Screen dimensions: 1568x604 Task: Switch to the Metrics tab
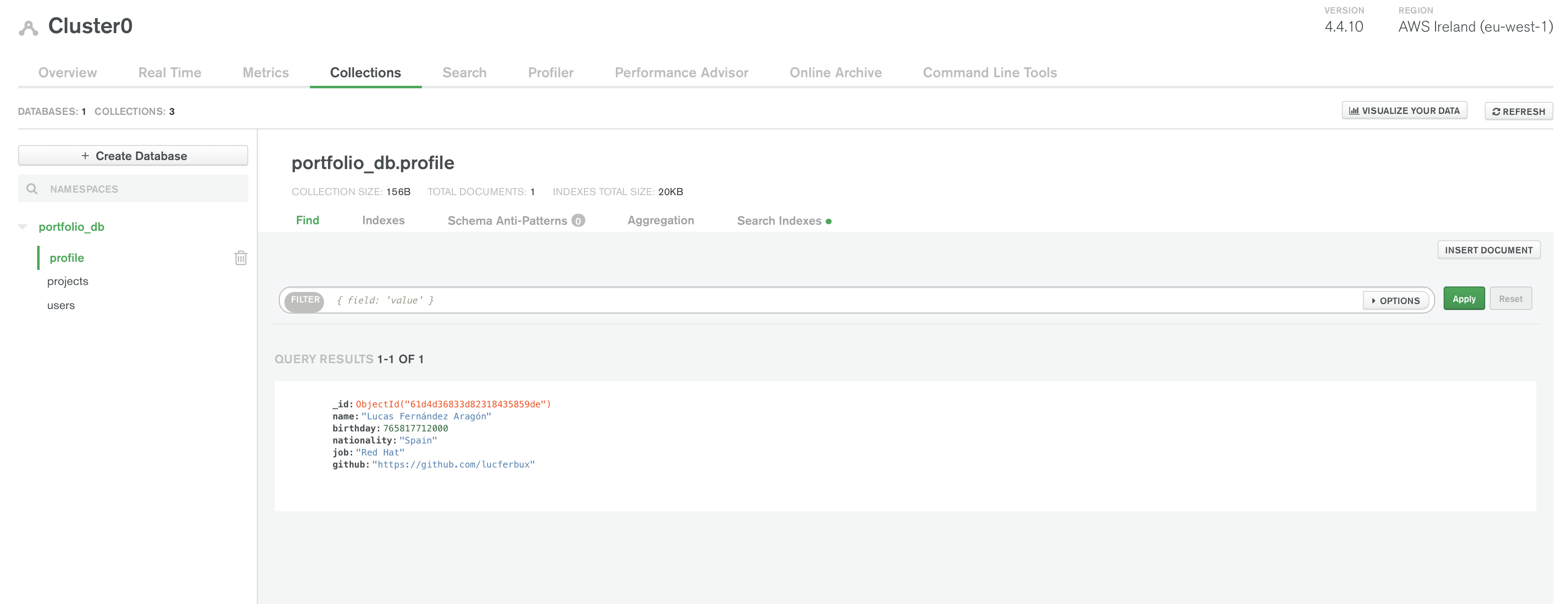coord(265,72)
